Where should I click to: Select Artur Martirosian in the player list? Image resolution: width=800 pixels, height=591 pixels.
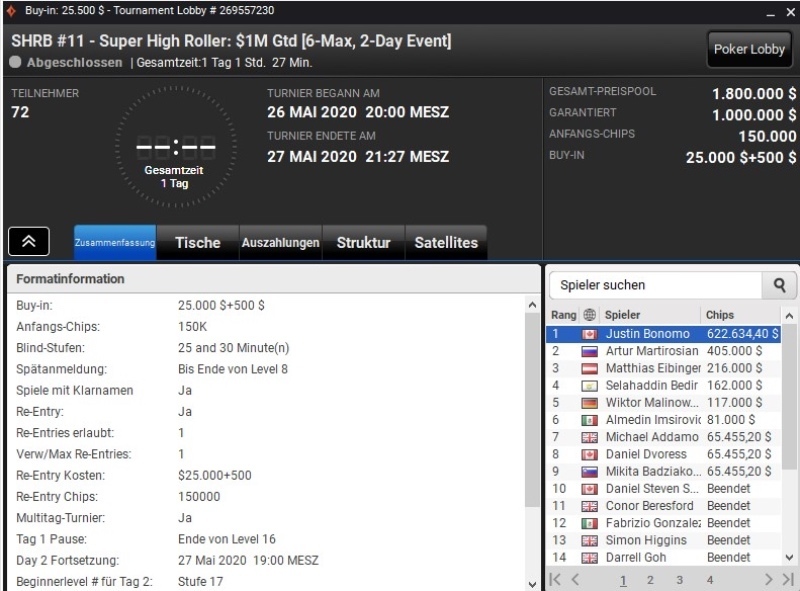click(x=650, y=352)
